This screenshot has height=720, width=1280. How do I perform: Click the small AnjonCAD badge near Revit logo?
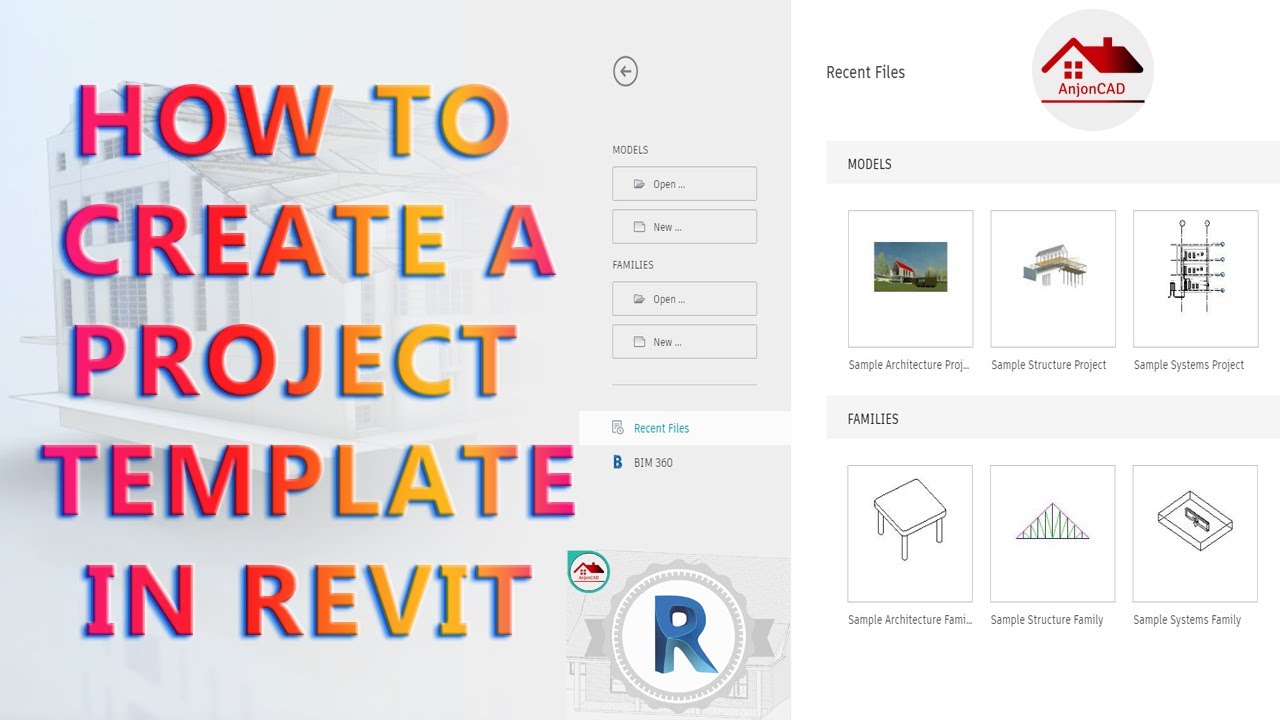[588, 571]
